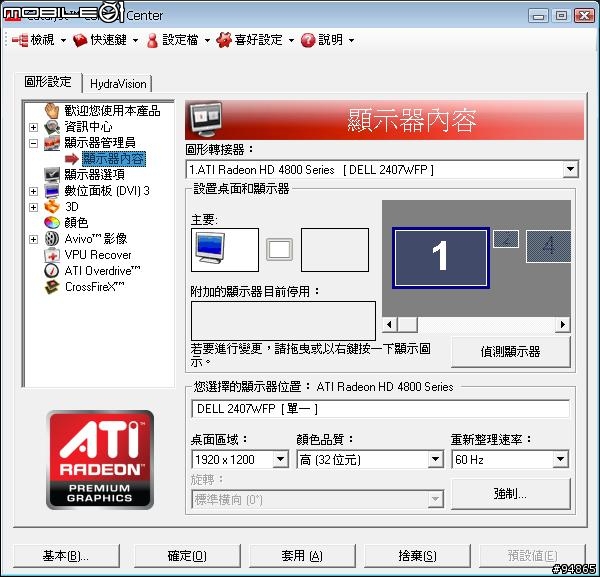Click the 顯示器管理員 icon

click(52, 143)
